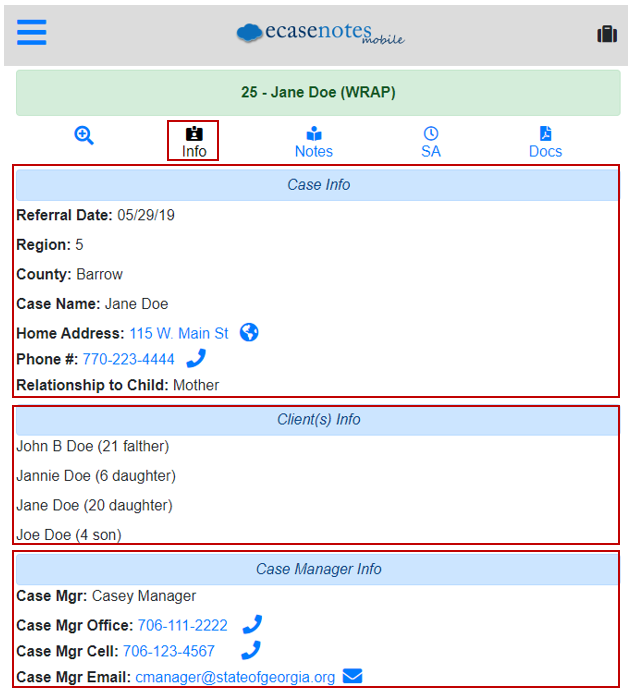The height and width of the screenshot is (696, 633).
Task: Click the County value Barrow
Action: [x=99, y=274]
